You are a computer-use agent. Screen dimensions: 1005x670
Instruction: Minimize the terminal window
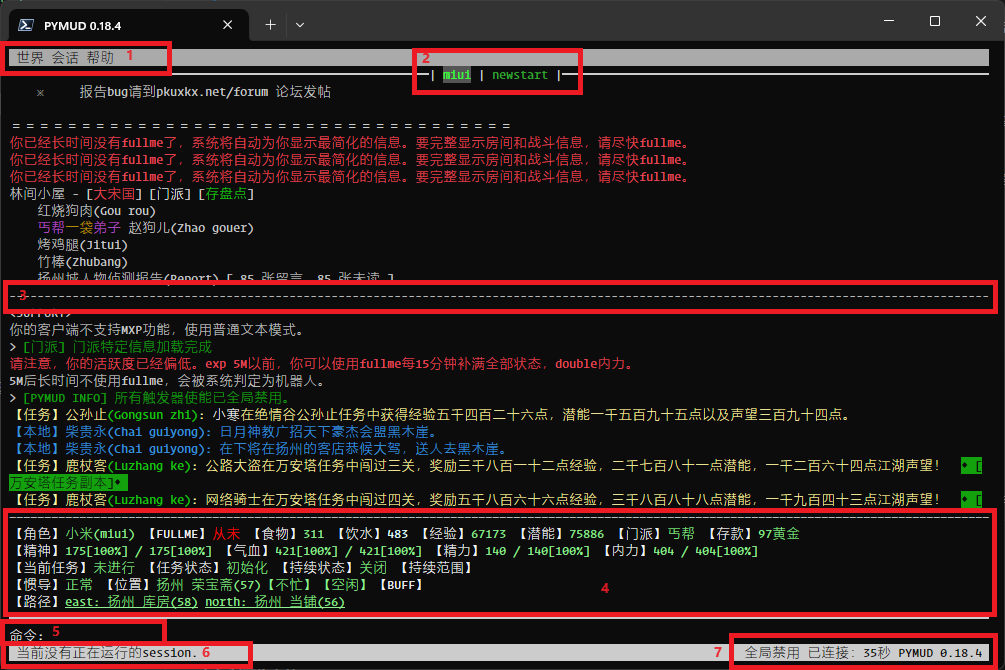point(889,22)
